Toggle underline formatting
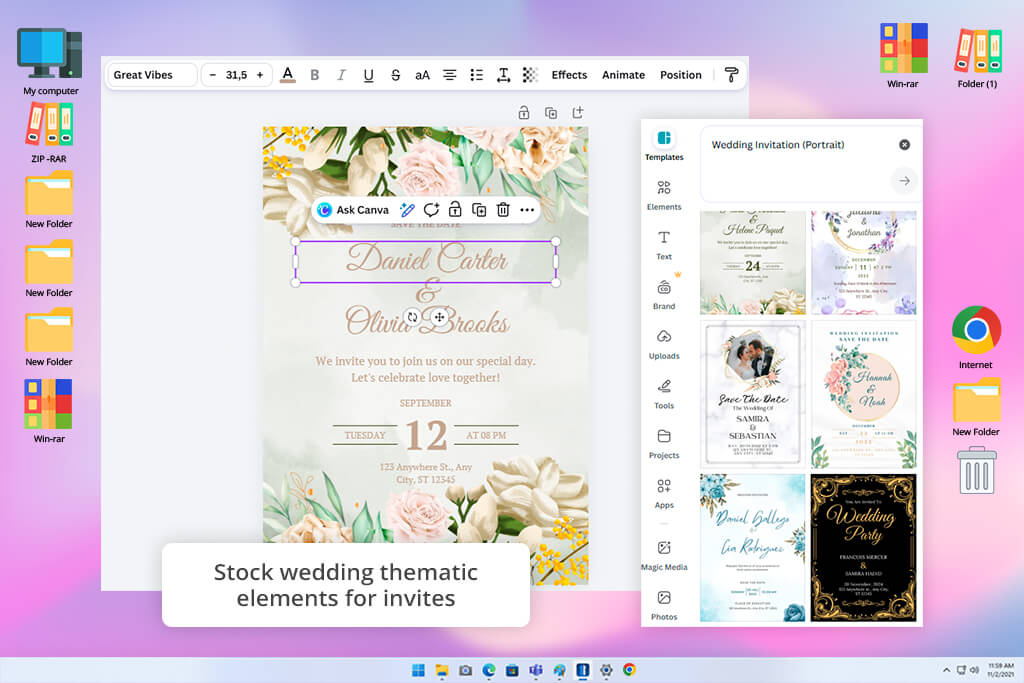This screenshot has width=1024, height=683. pos(368,75)
